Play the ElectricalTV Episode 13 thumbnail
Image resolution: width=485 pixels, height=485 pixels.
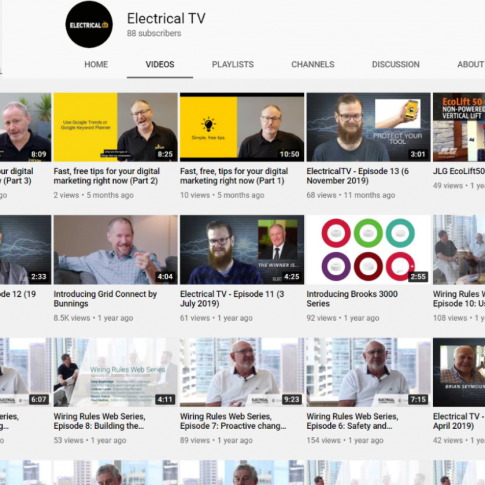point(368,127)
